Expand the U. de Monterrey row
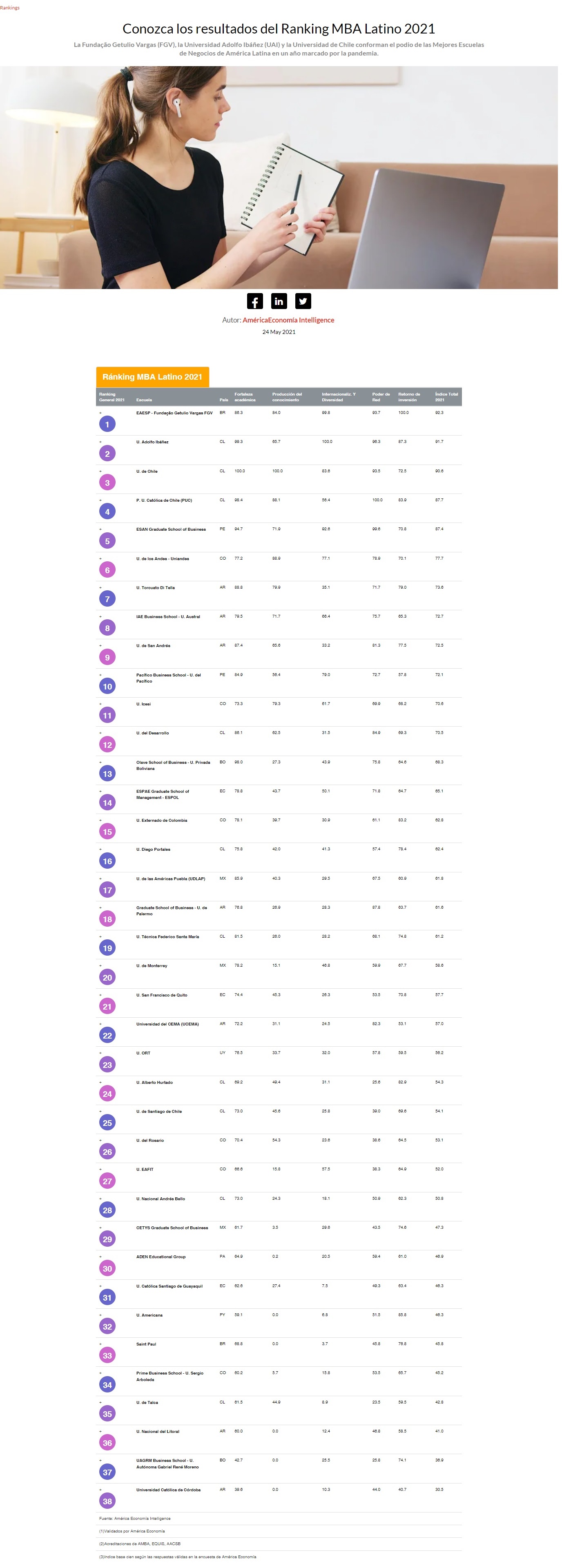Viewport: 562px width, 1568px height. pyautogui.click(x=100, y=965)
